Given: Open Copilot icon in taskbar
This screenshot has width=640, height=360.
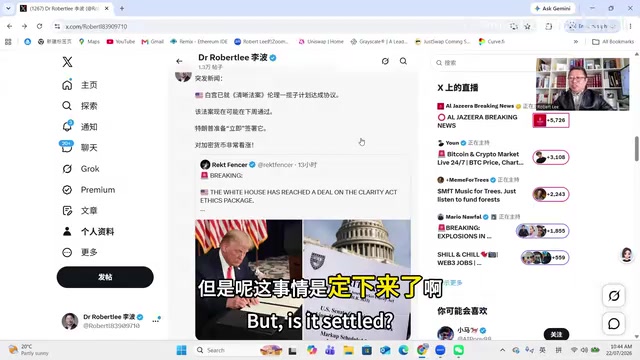Looking at the screenshot, I should [312, 350].
